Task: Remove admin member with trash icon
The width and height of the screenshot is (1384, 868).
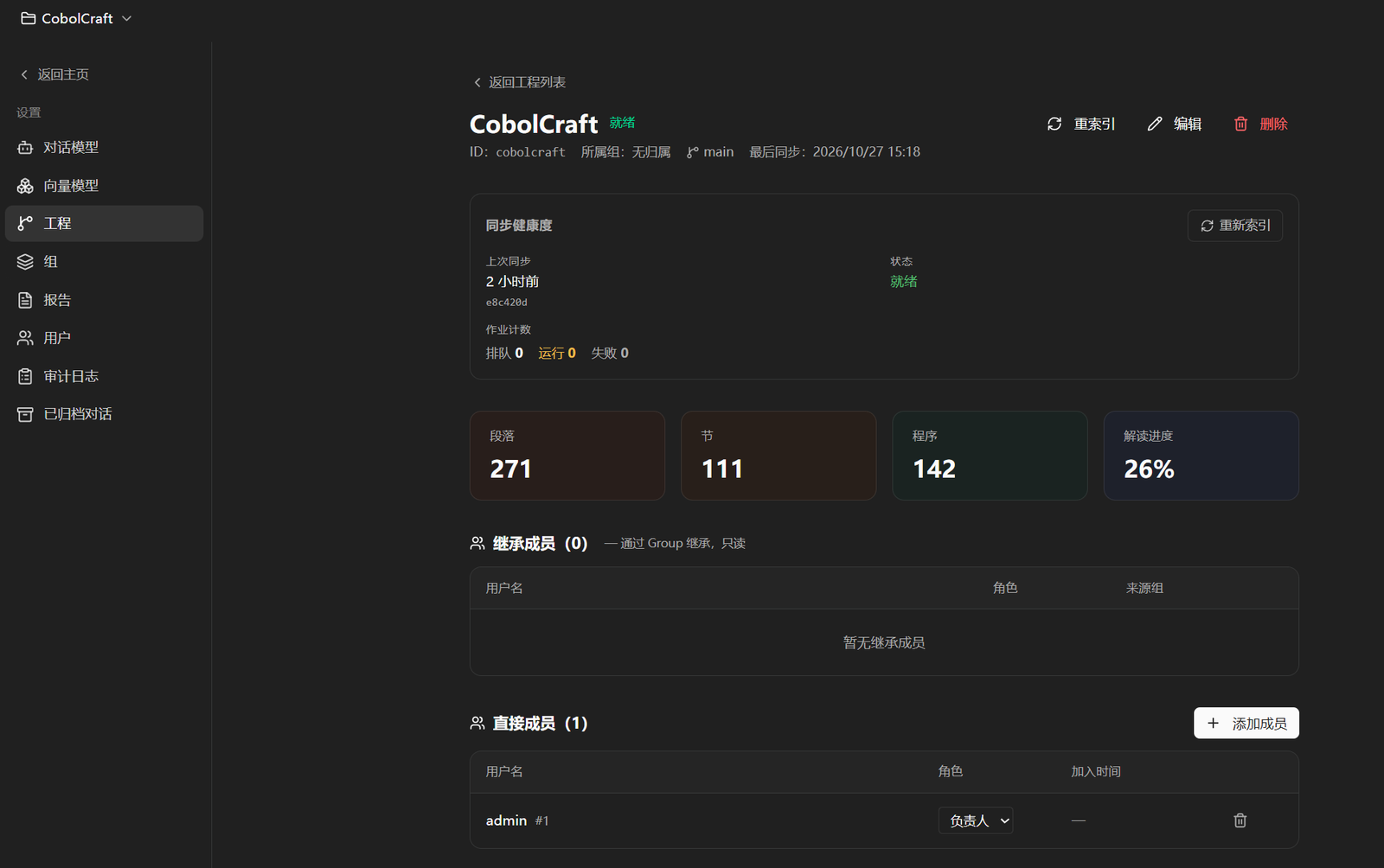Action: [1240, 820]
